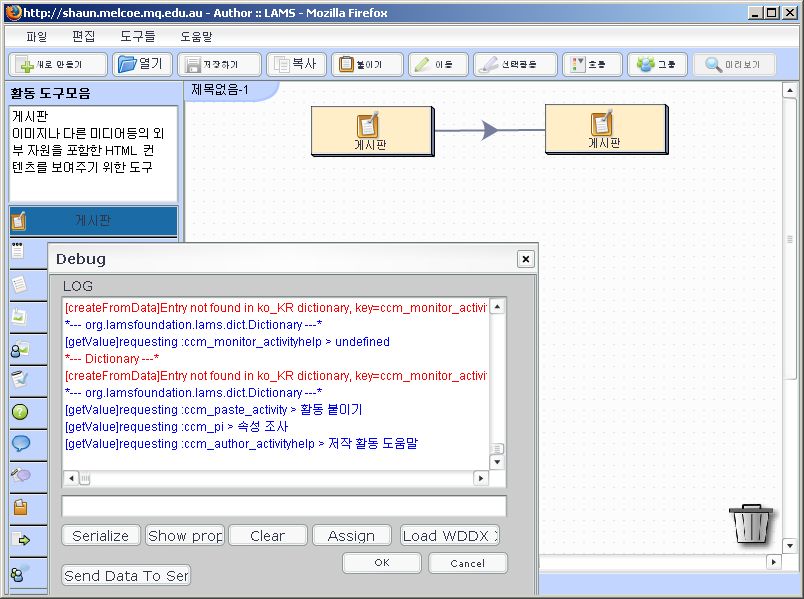804x599 pixels.
Task: Open the 파일 (File) menu
Action: (x=37, y=36)
